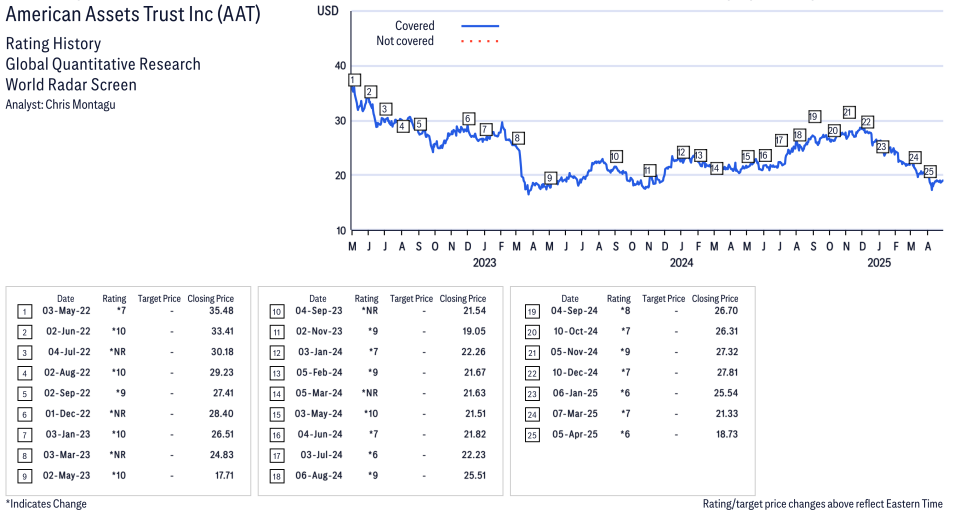Click the closing price 30.18
This screenshot has width=954, height=510.
tap(221, 352)
